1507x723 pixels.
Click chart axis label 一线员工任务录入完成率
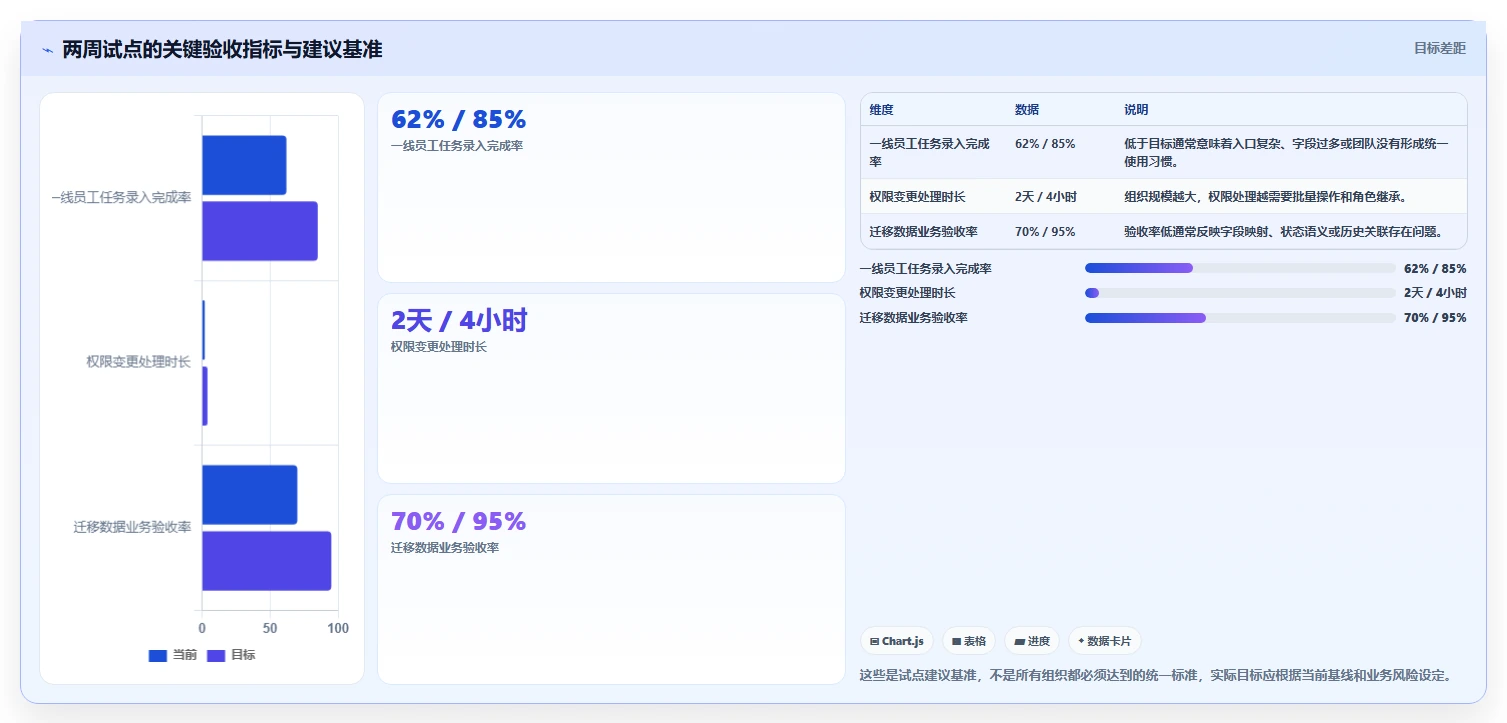(x=121, y=198)
